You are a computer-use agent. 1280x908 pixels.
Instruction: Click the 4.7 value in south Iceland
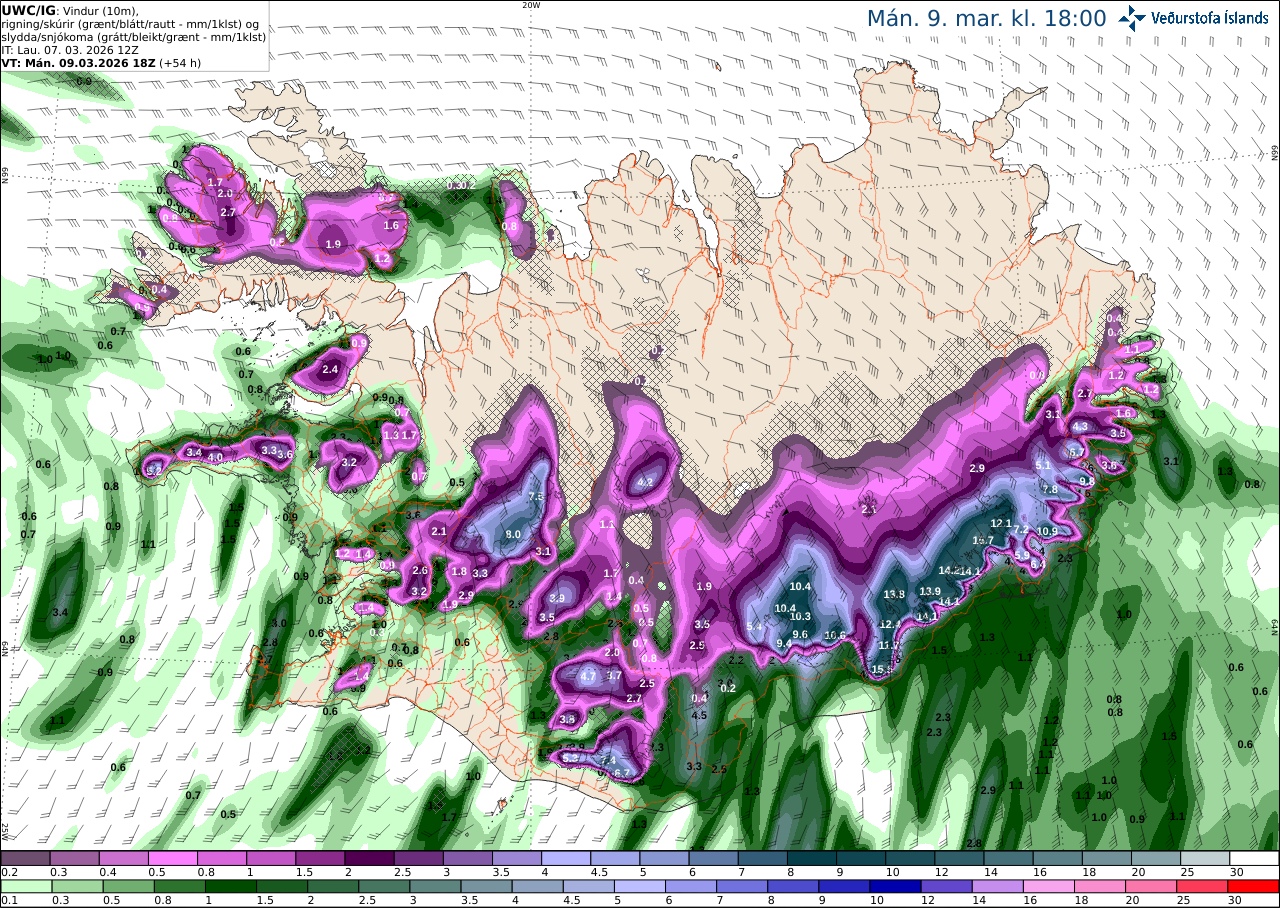pyautogui.click(x=588, y=677)
